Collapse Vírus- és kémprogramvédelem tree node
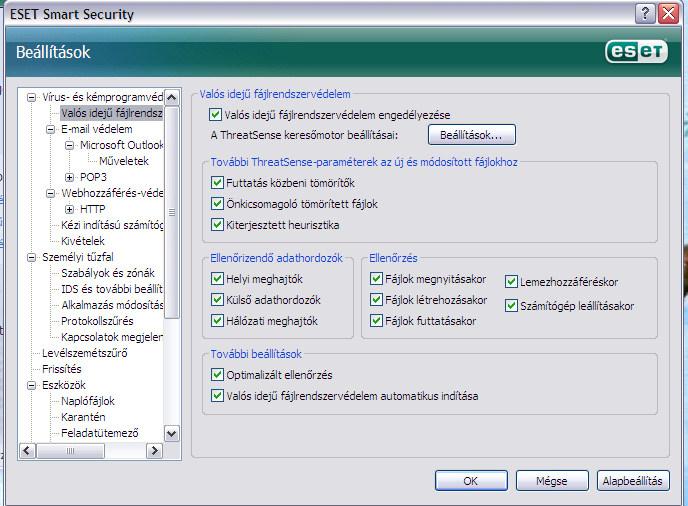Image resolution: width=688 pixels, height=506 pixels. point(32,97)
